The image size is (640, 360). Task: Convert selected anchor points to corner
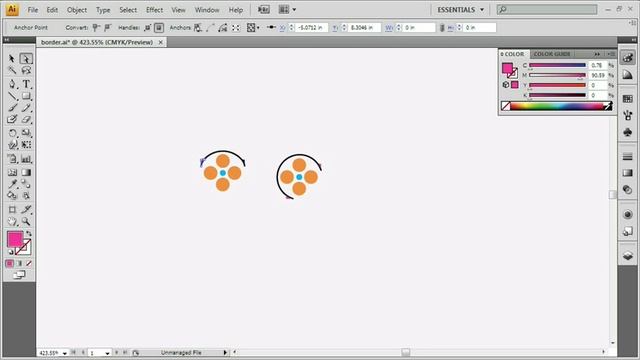(x=96, y=28)
